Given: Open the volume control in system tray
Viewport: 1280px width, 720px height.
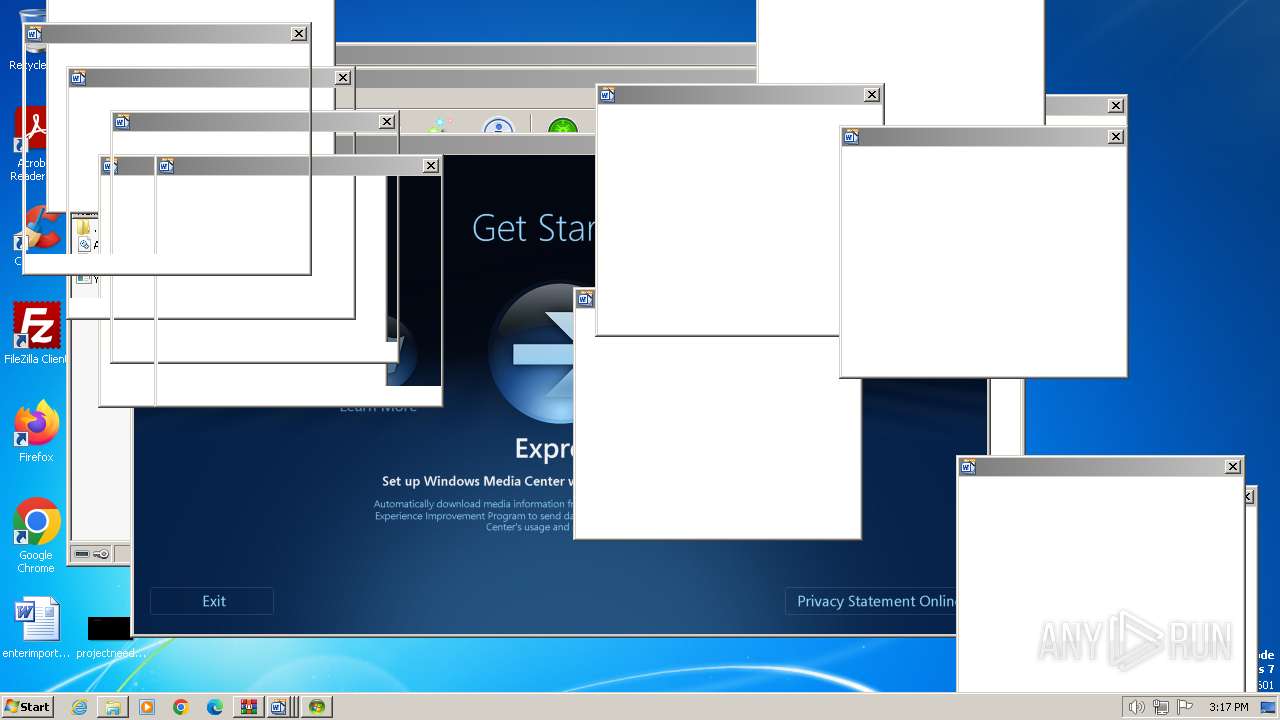Looking at the screenshot, I should coord(1136,707).
